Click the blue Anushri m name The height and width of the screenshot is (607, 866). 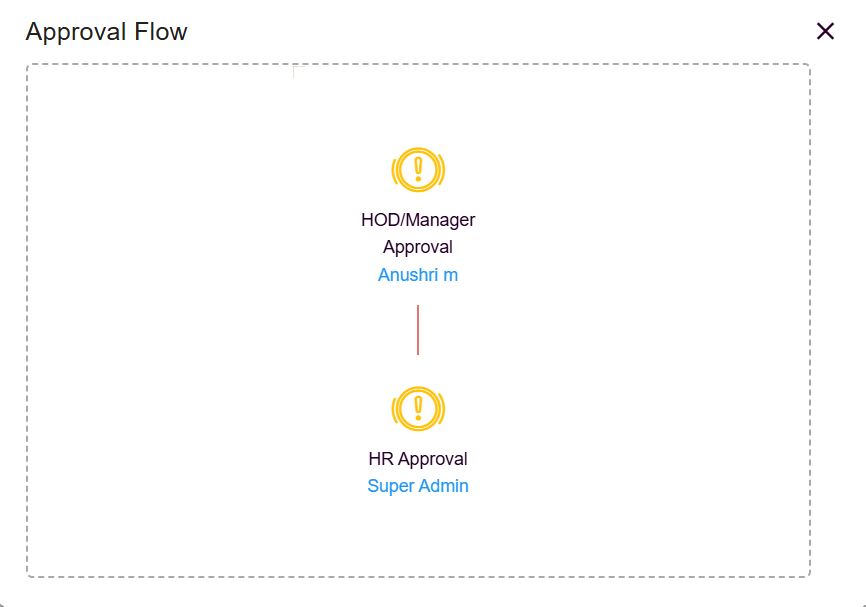point(418,275)
